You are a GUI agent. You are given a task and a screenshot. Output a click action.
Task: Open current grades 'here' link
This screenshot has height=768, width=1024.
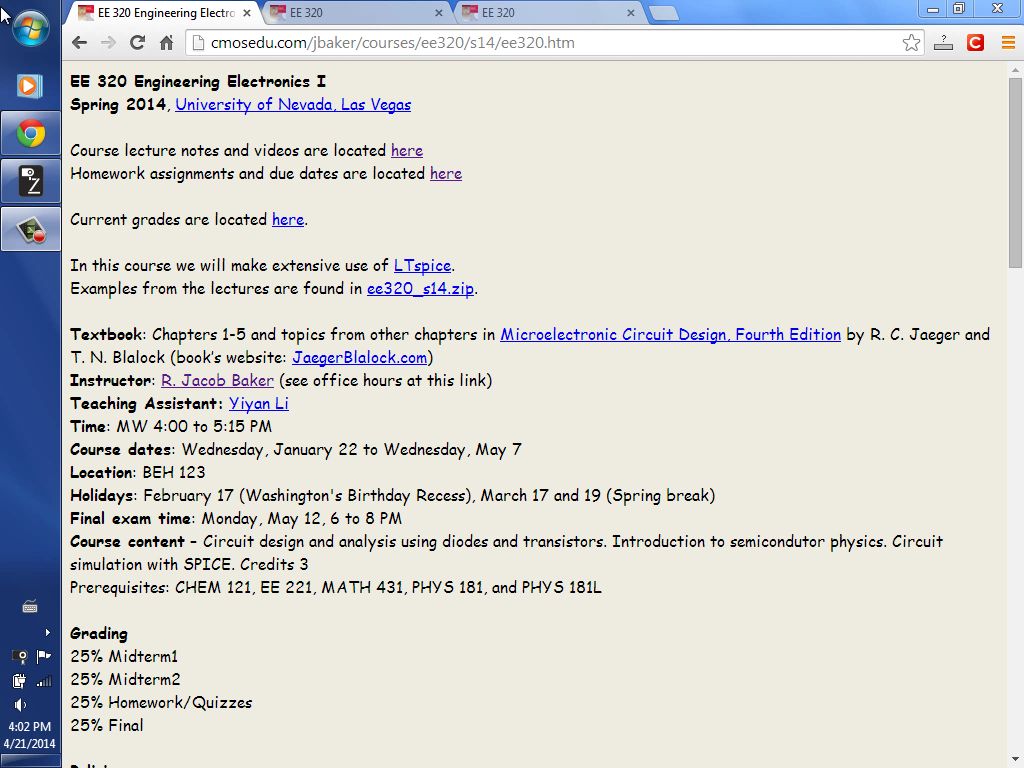click(288, 219)
